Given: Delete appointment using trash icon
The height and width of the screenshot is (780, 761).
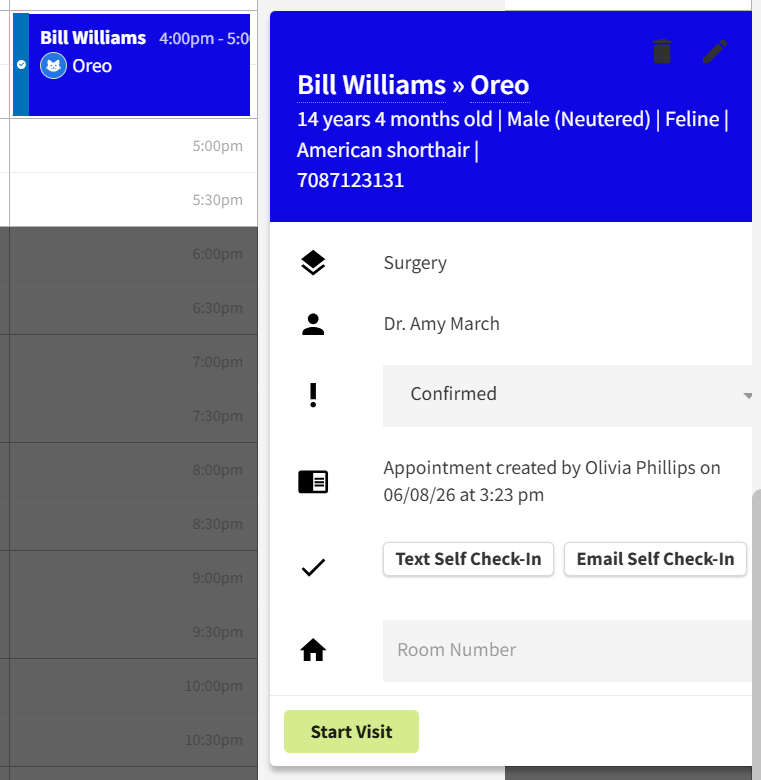Looking at the screenshot, I should [662, 51].
